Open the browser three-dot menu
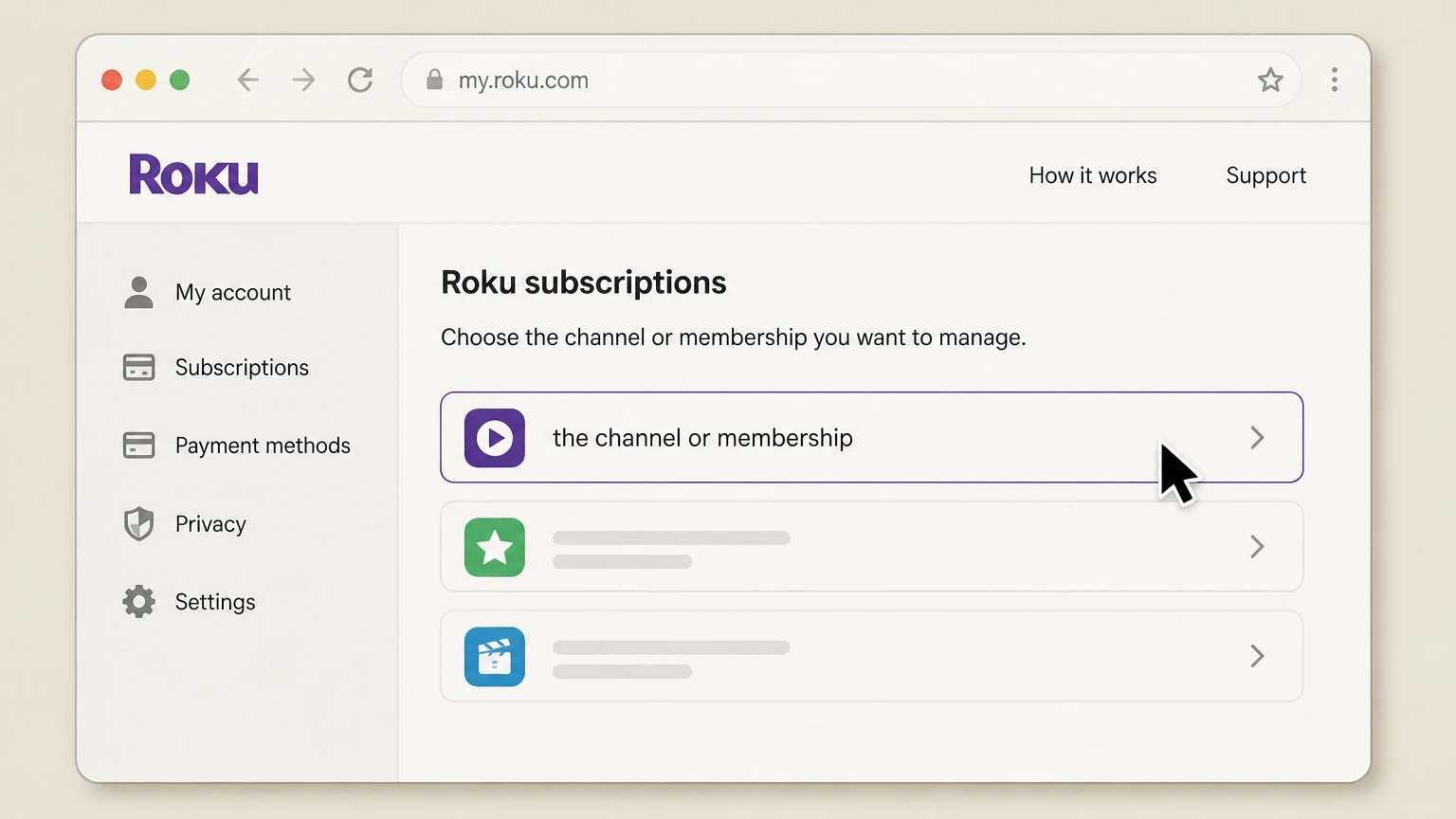 pyautogui.click(x=1335, y=80)
